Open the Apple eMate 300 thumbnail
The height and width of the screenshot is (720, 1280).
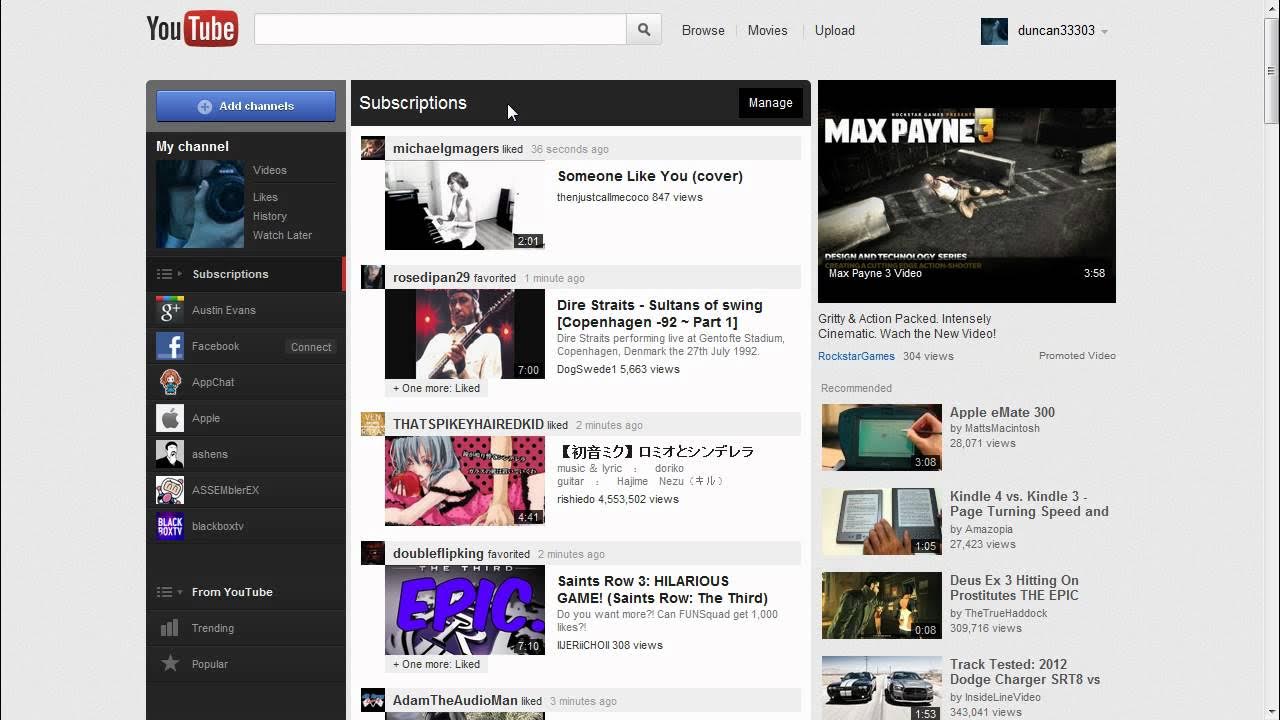(882, 437)
